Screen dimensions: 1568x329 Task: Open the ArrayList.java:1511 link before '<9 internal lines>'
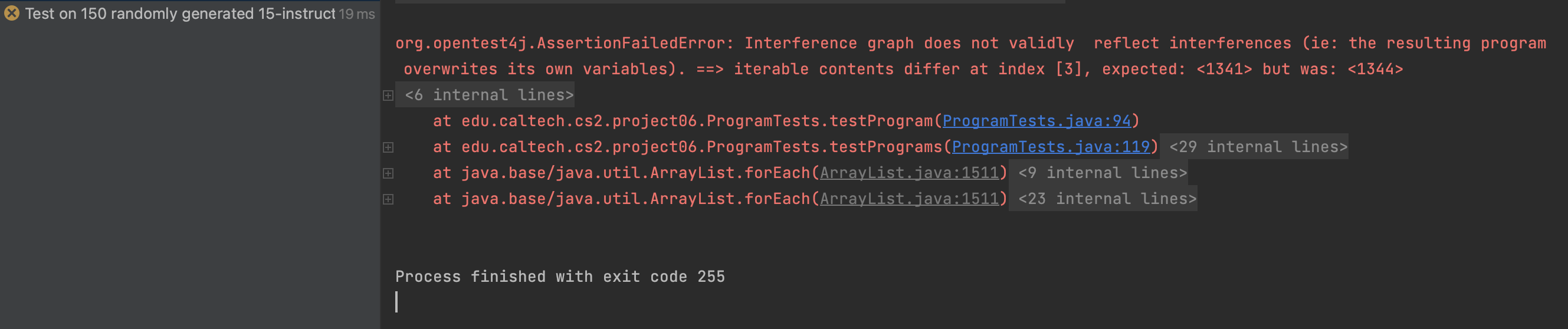click(x=909, y=173)
